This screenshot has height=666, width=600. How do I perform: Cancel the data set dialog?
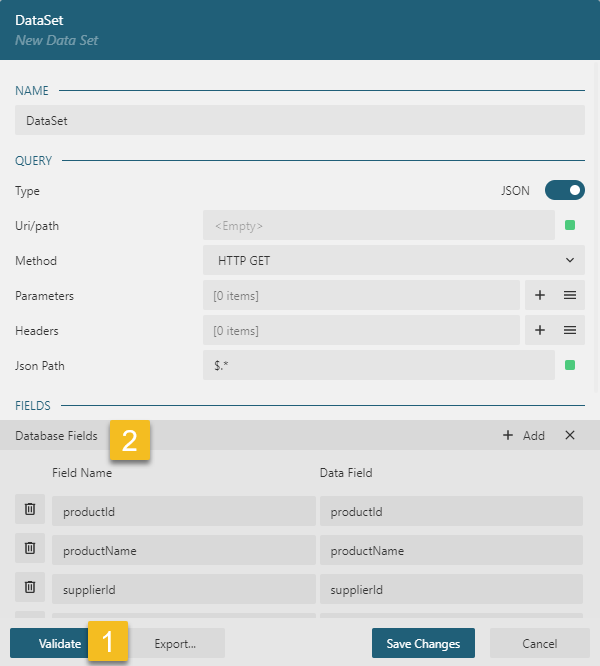pos(539,643)
